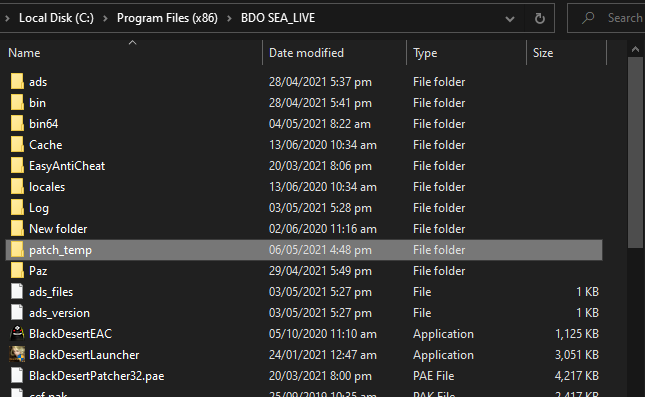645x397 pixels.
Task: Select the BlackDesertLauncher file name
Action: (x=84, y=355)
